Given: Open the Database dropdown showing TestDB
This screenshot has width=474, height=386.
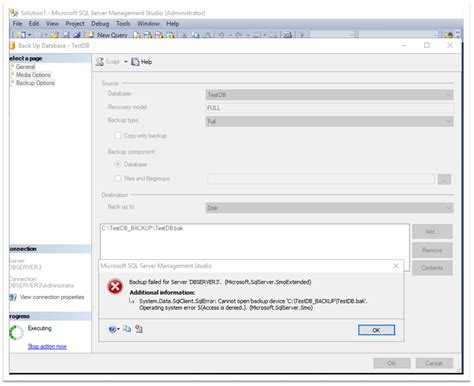Looking at the screenshot, I should click(x=329, y=95).
